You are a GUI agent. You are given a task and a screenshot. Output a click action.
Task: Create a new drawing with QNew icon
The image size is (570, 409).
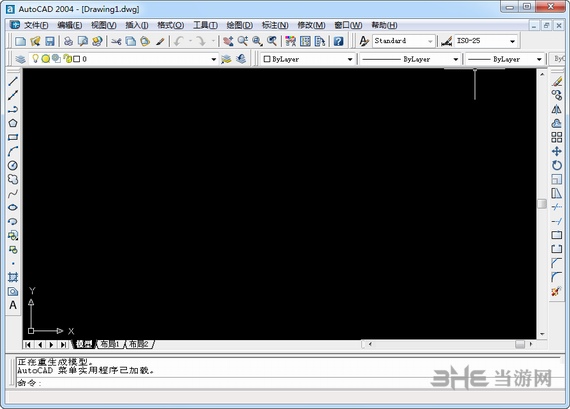(x=21, y=41)
